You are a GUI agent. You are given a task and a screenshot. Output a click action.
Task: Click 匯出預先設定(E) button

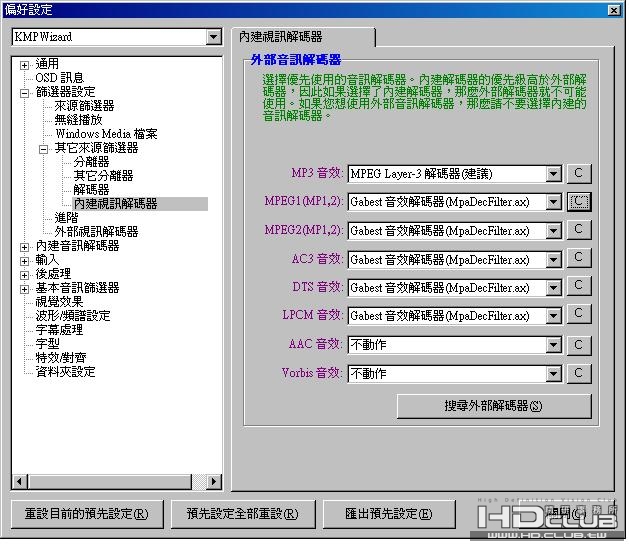[389, 515]
